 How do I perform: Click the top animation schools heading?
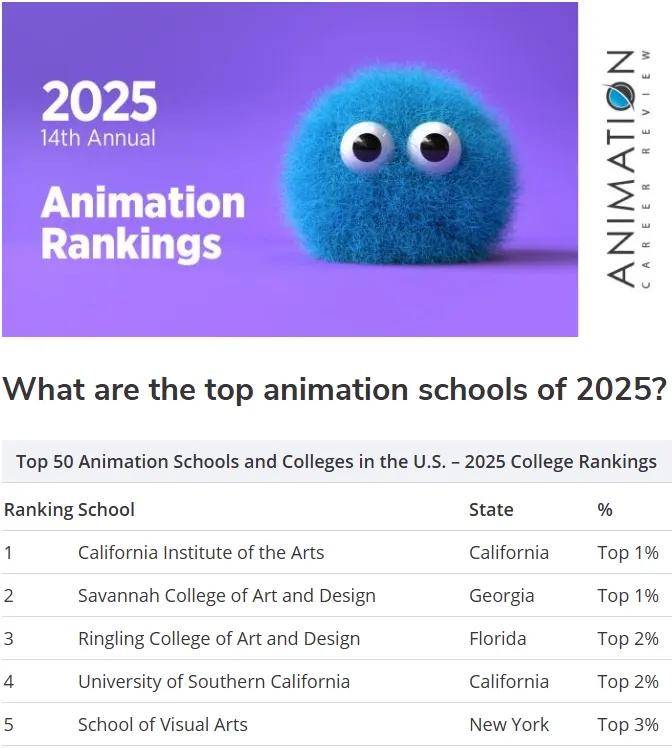334,389
